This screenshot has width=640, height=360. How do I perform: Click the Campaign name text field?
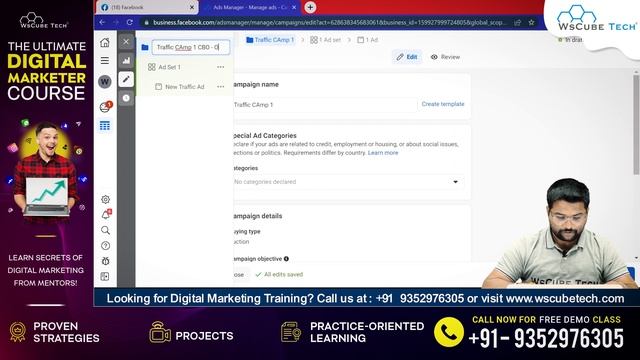324,104
